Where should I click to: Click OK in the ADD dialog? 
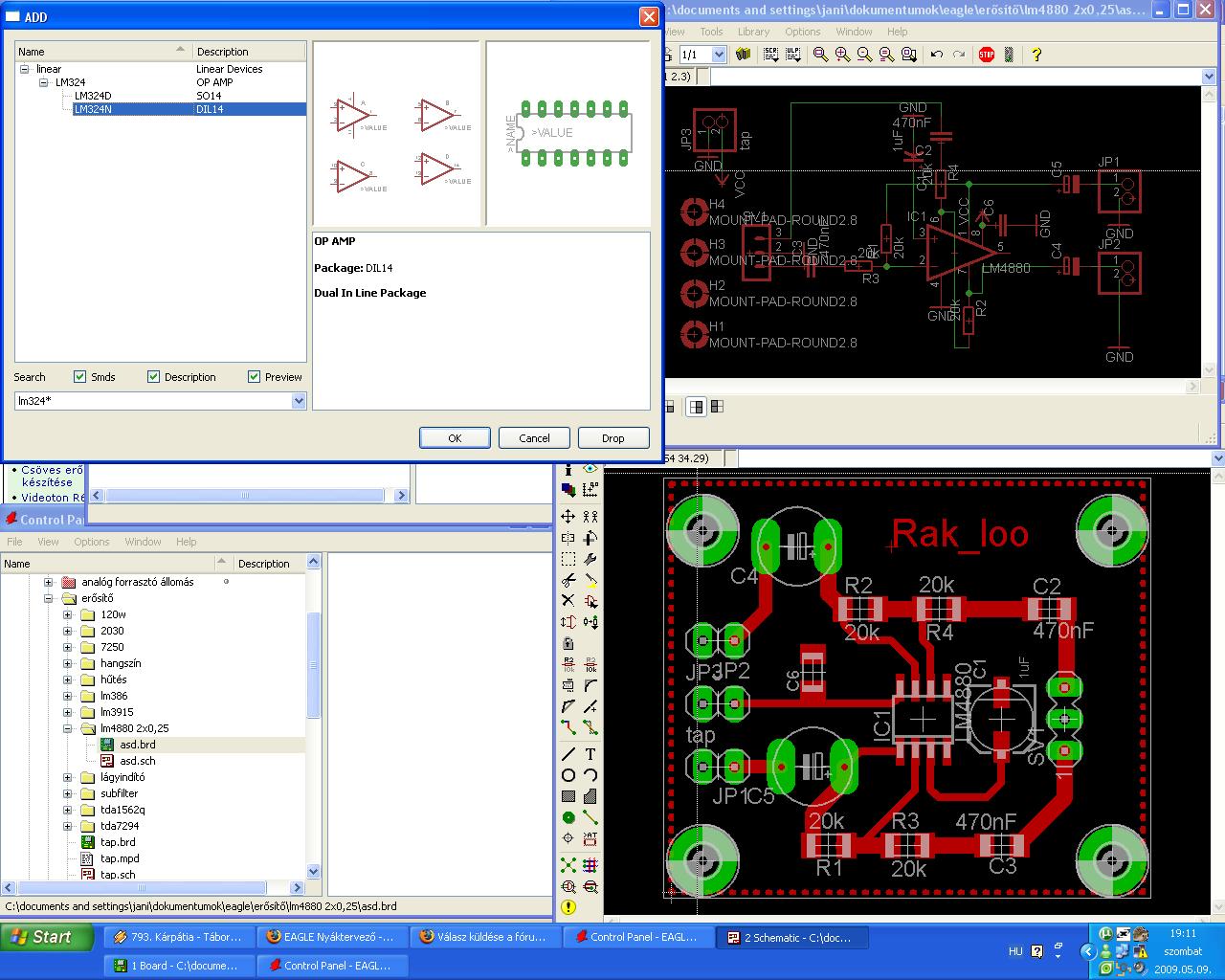(x=455, y=438)
